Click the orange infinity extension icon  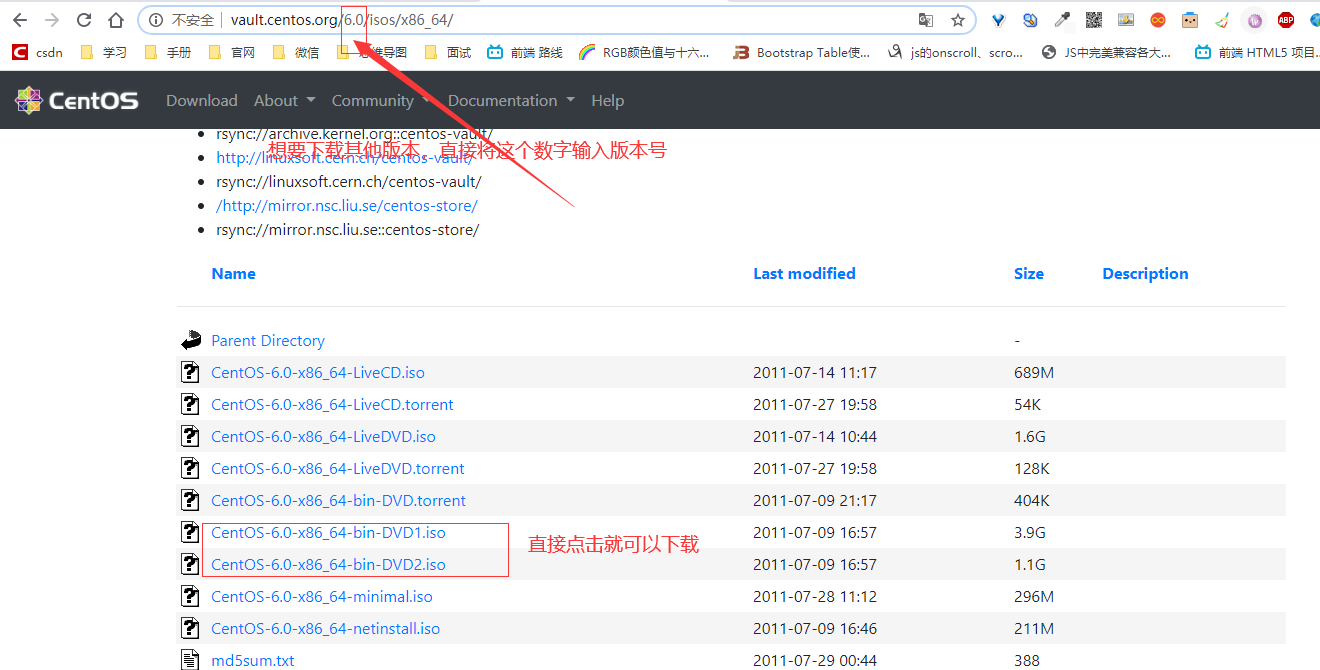(x=1158, y=20)
